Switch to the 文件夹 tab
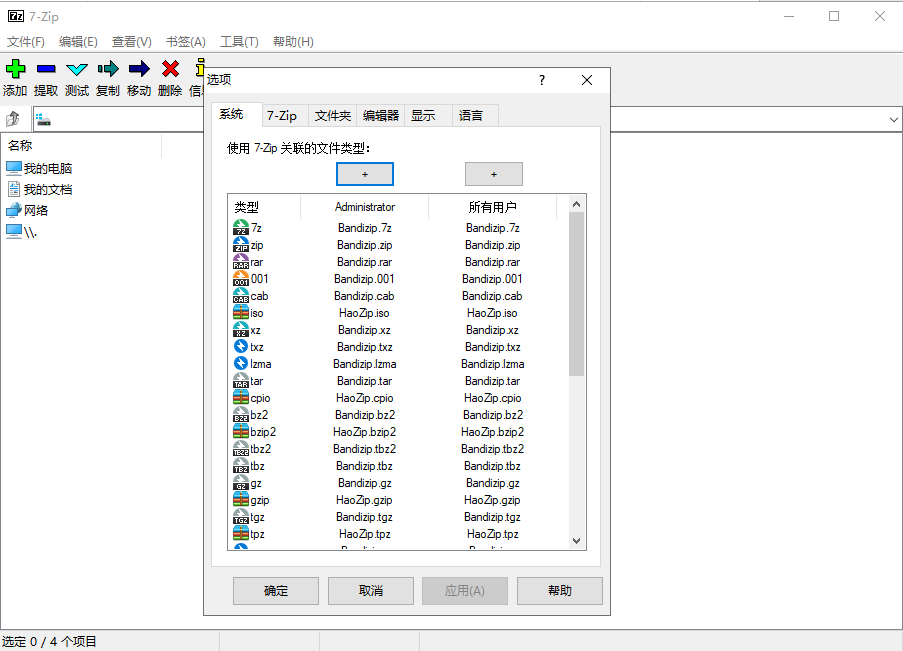Image resolution: width=903 pixels, height=651 pixels. tap(332, 116)
